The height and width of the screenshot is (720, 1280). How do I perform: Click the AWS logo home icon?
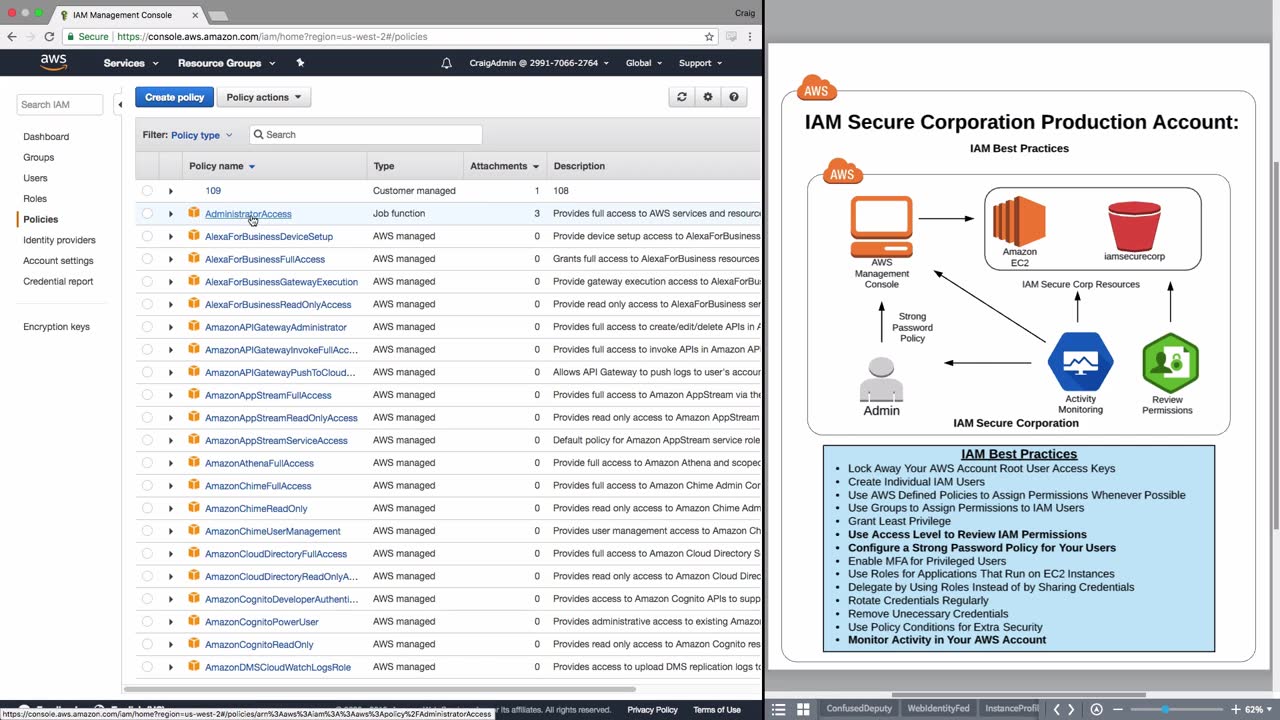pos(54,62)
